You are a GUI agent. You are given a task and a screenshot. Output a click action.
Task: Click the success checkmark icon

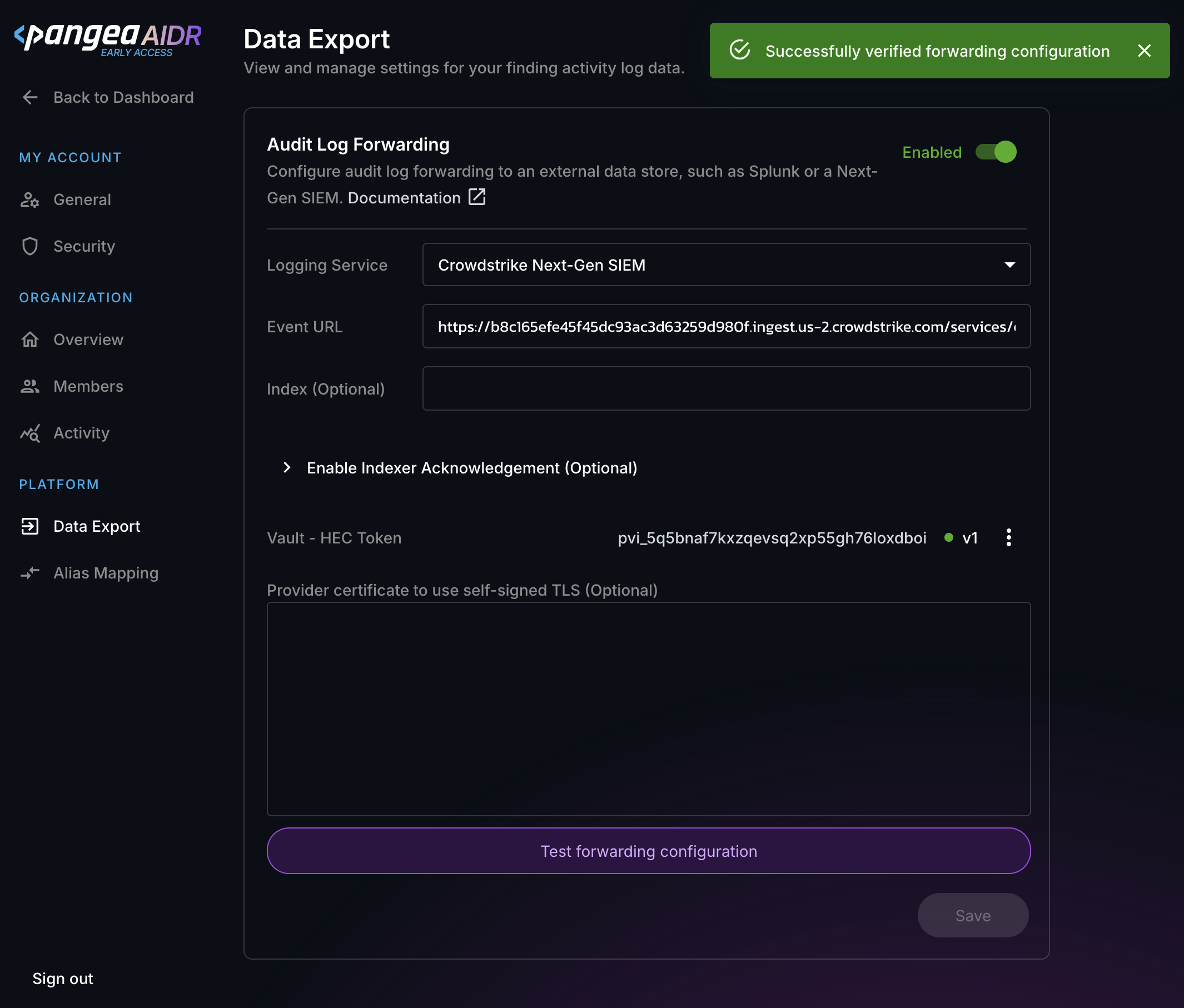coord(739,50)
